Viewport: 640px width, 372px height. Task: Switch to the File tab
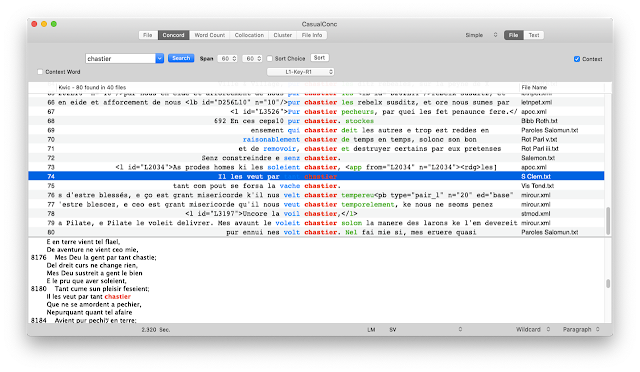pos(148,35)
